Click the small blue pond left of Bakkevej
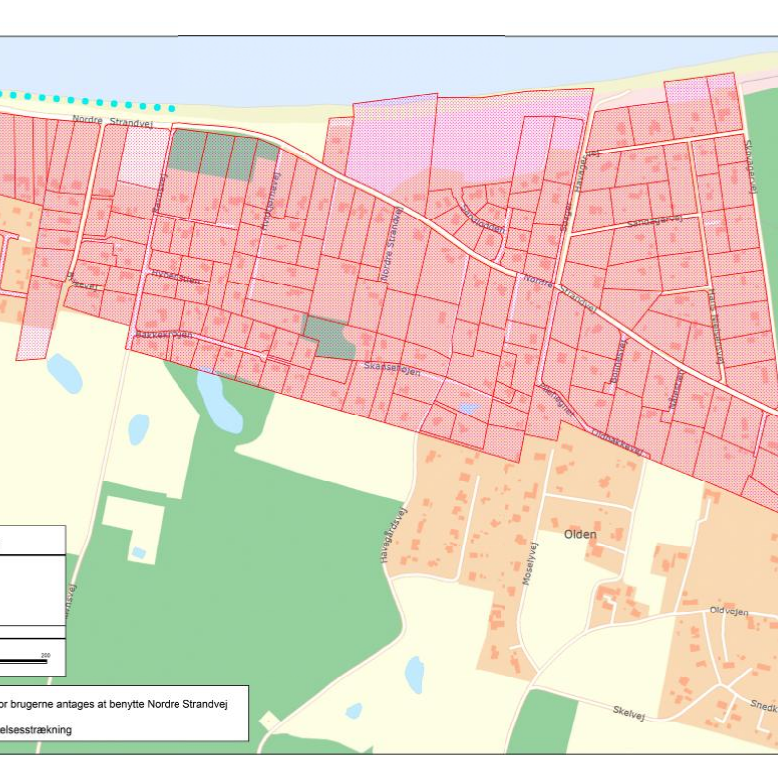 (x=64, y=373)
